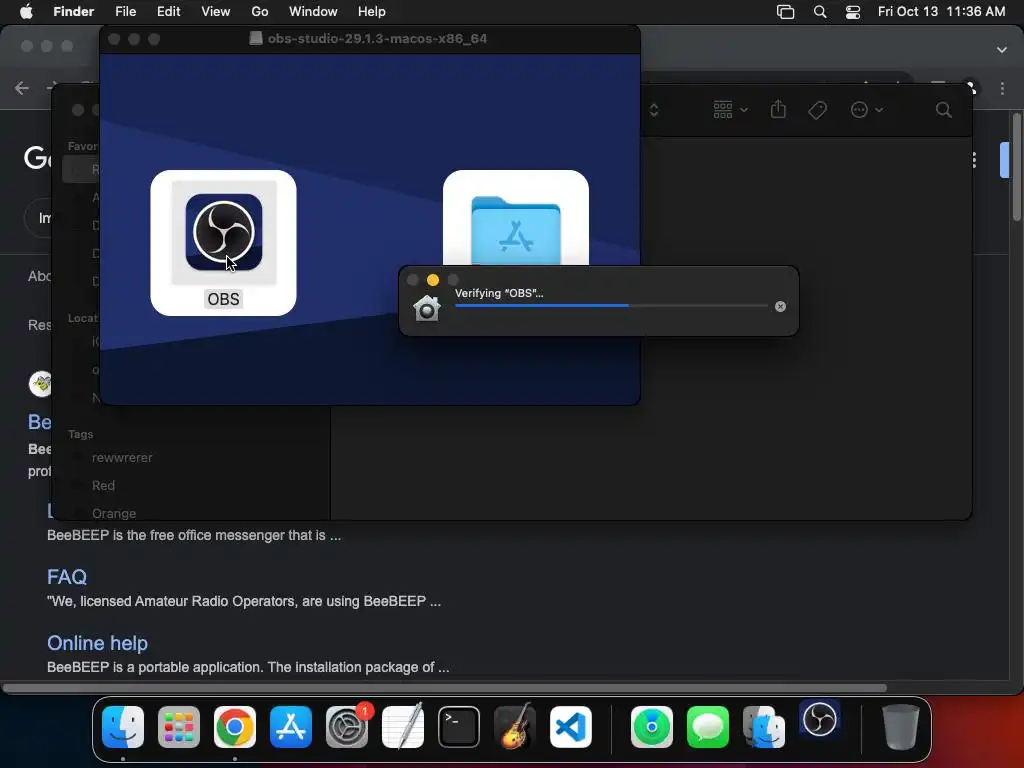This screenshot has width=1024, height=768.
Task: Open Stage Manager from menu bar
Action: click(785, 12)
